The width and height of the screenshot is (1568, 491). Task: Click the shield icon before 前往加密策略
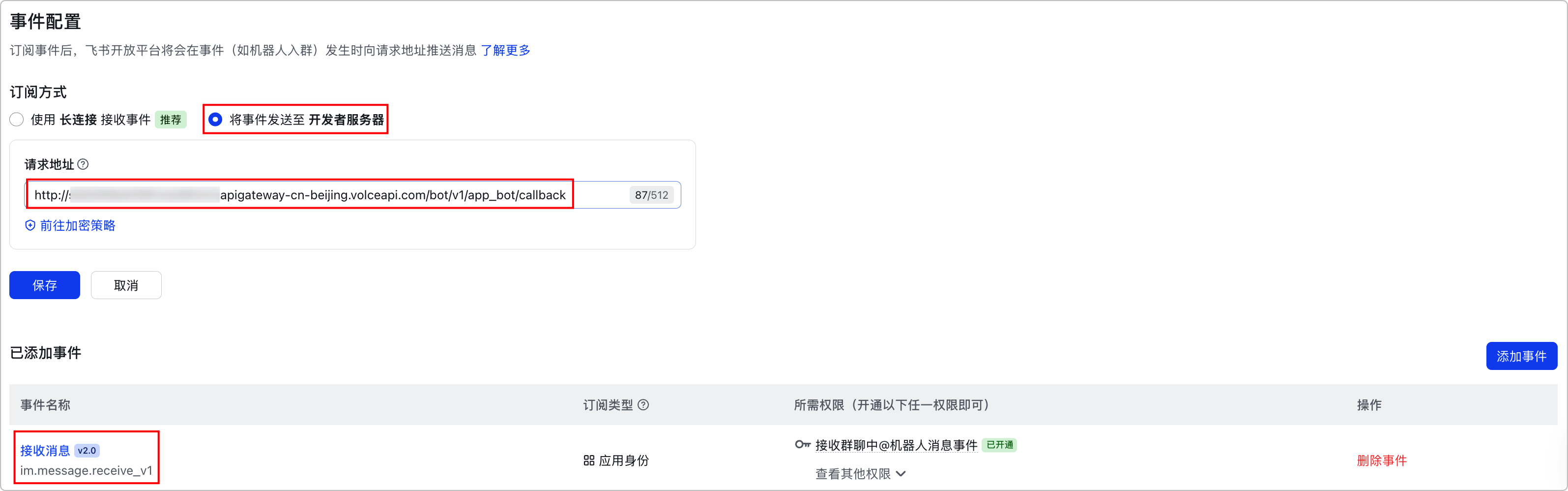click(x=30, y=225)
